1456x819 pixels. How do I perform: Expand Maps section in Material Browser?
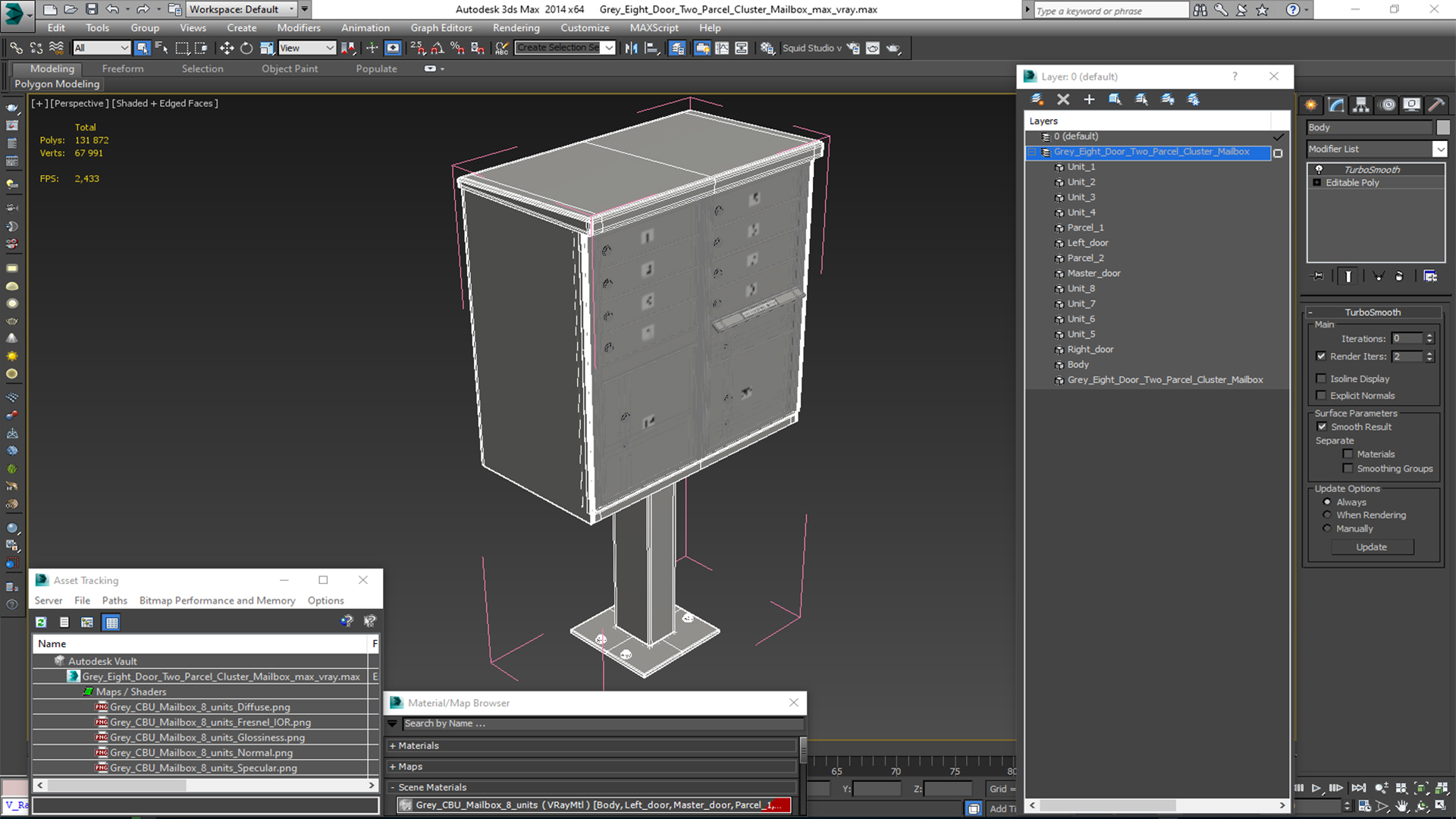pyautogui.click(x=393, y=767)
